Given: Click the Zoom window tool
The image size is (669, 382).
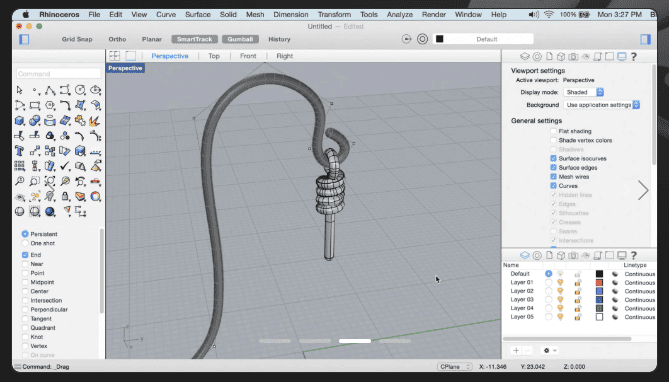Looking at the screenshot, I should (35, 181).
